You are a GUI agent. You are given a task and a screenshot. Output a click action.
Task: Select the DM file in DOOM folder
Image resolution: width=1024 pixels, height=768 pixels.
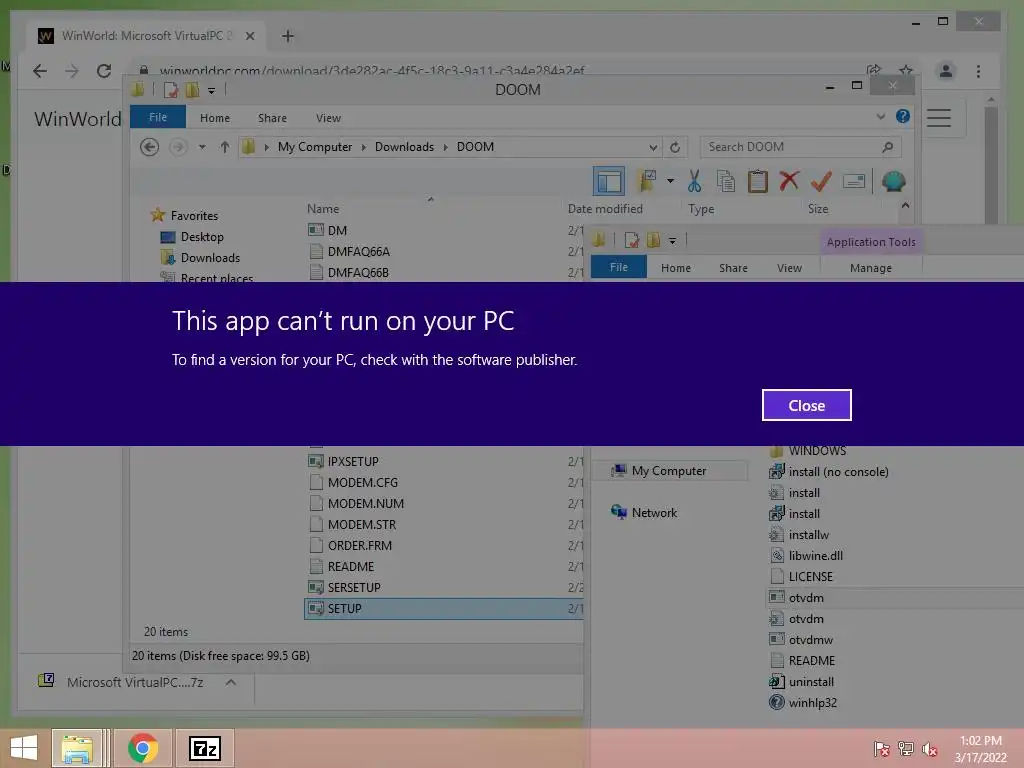coord(337,231)
